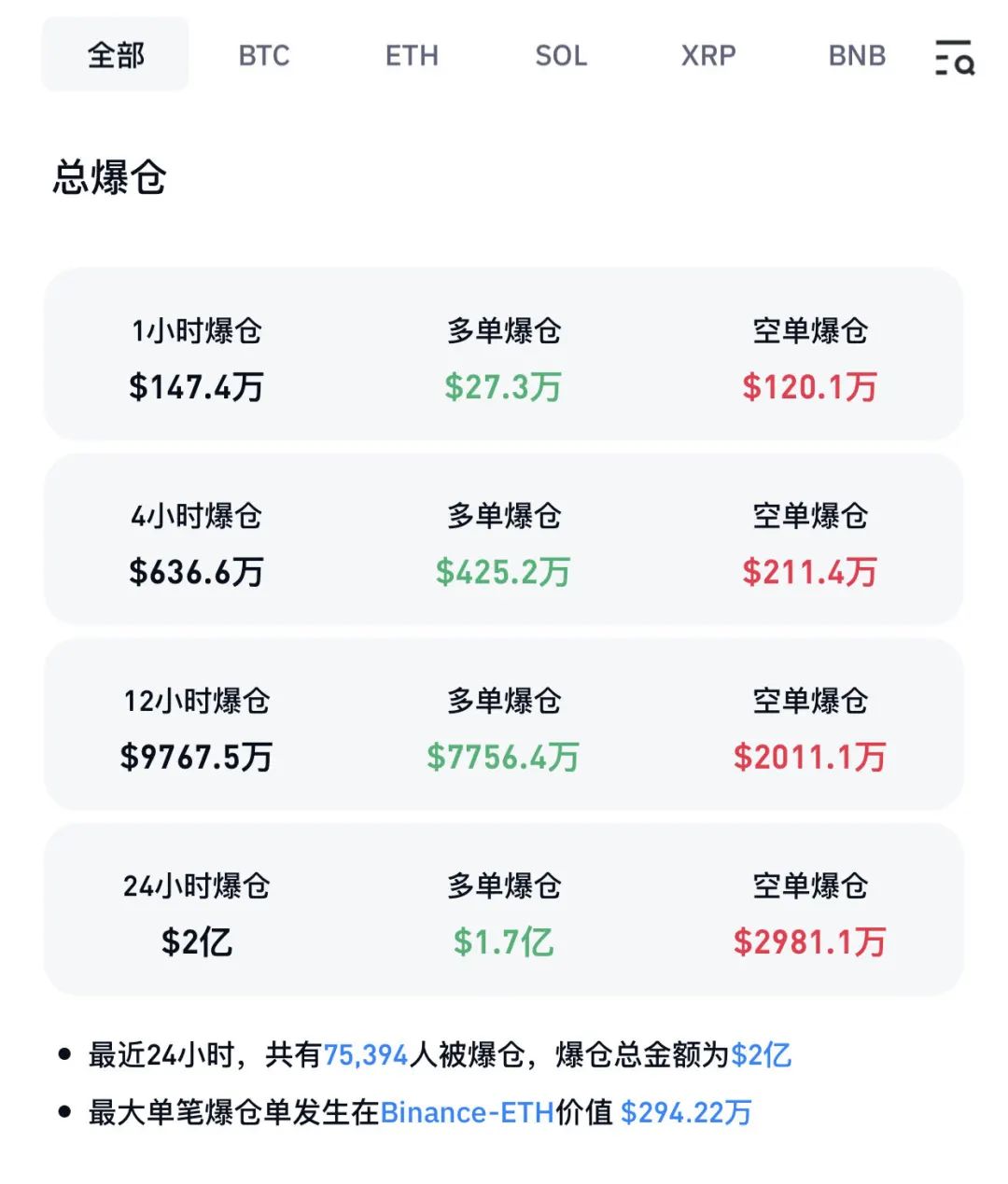Click the 1-hour long liquidation $27.3万
1008x1184 pixels.
click(x=503, y=386)
